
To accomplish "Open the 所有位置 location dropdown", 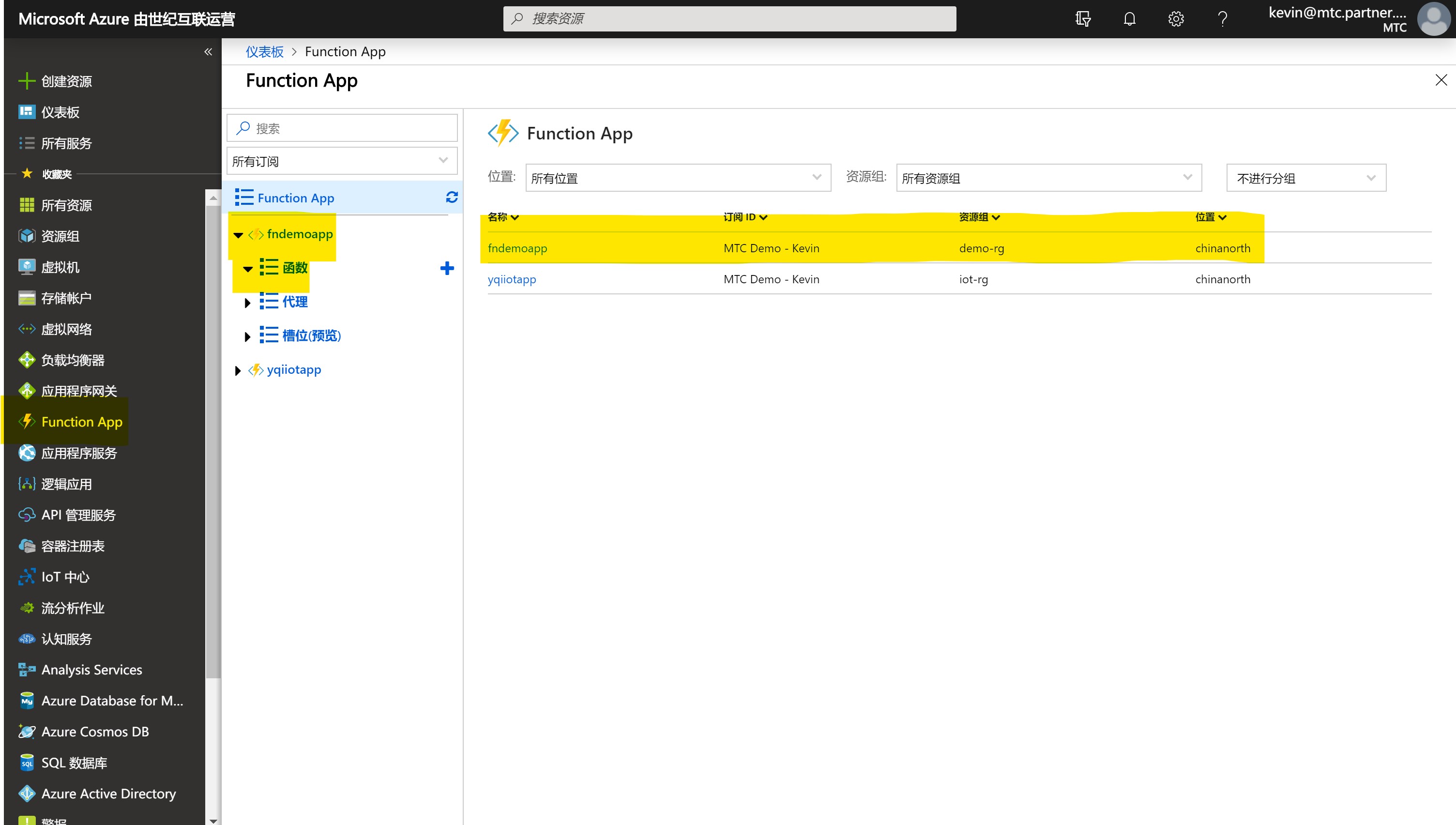I will pyautogui.click(x=678, y=178).
